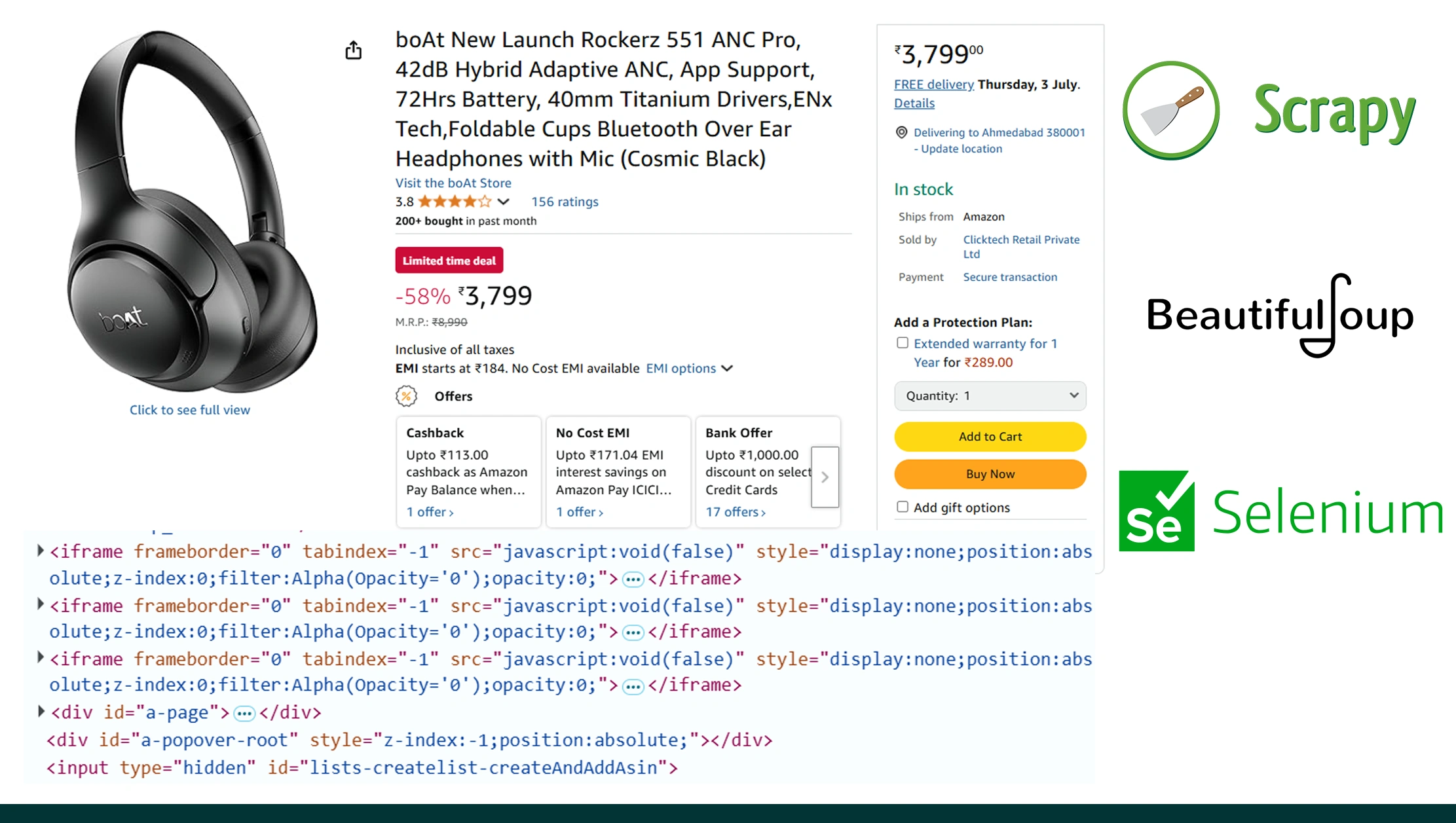Click the headphones product image
Viewport: 1456px width, 823px height.
190,210
